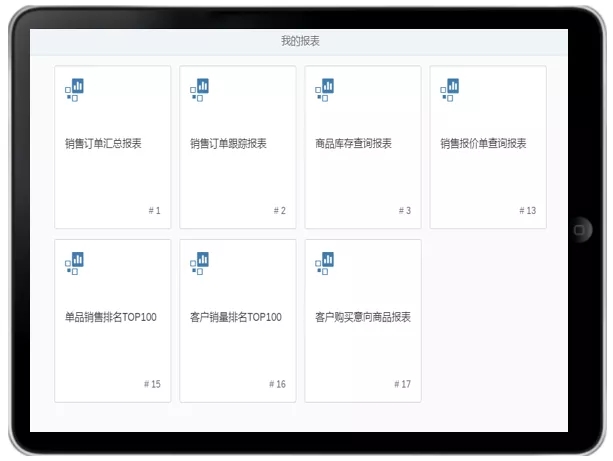Click the chart icon on 销售订单跟踪报表 card
Viewport: 613px width, 461px height.
point(199,90)
